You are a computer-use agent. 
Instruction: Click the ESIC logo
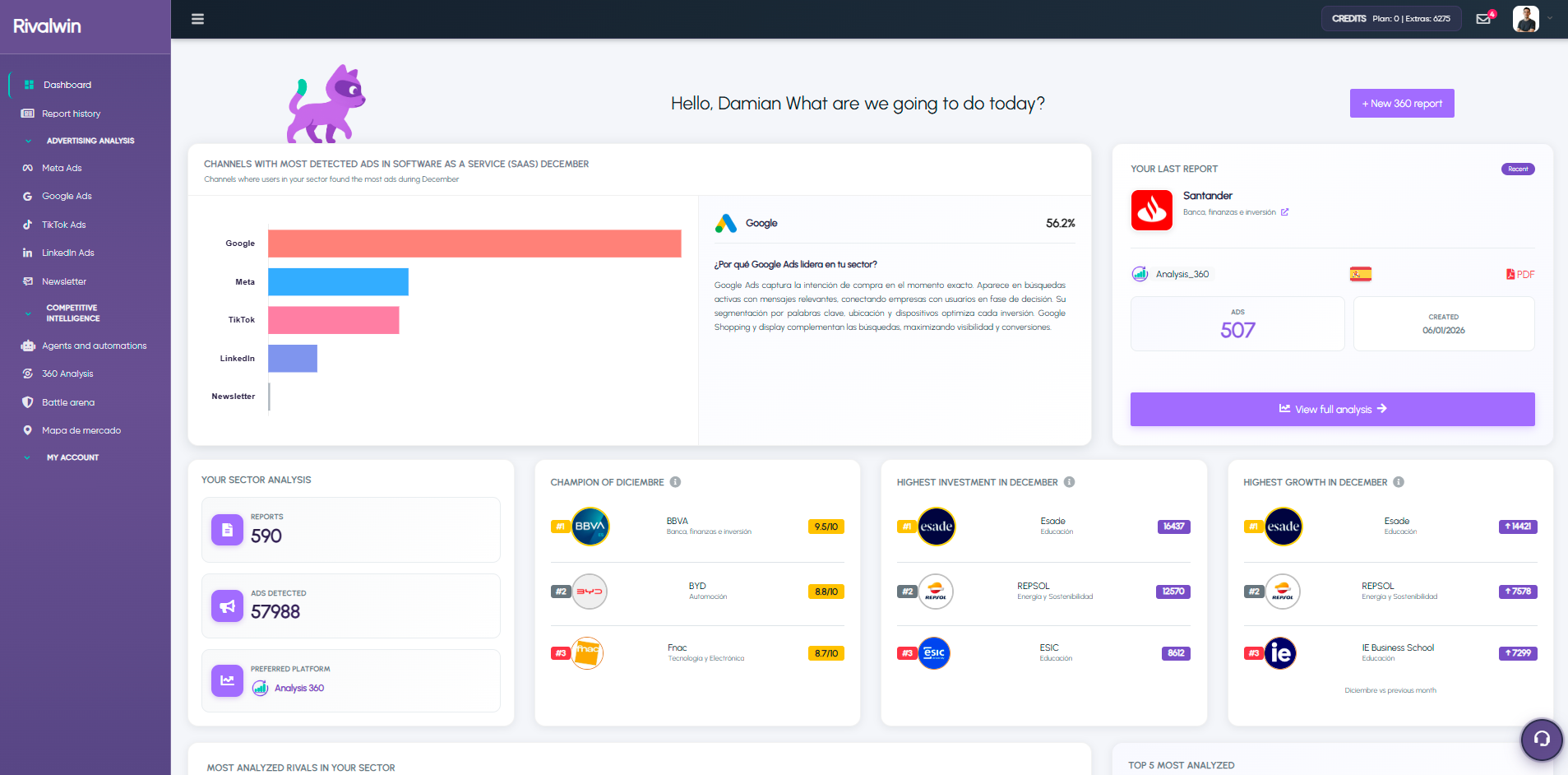click(934, 653)
